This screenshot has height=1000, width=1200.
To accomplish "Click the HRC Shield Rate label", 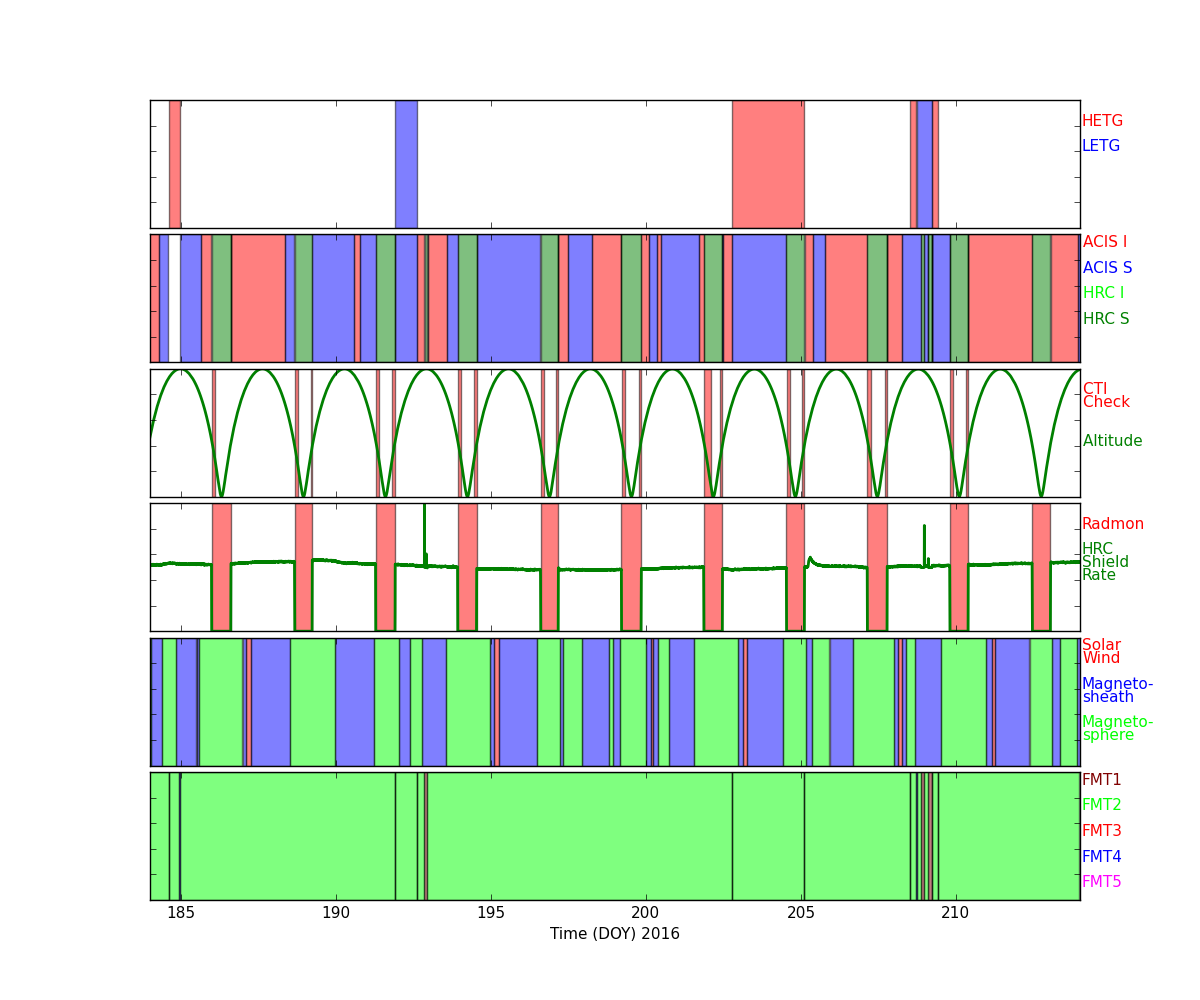I will coord(1105,562).
